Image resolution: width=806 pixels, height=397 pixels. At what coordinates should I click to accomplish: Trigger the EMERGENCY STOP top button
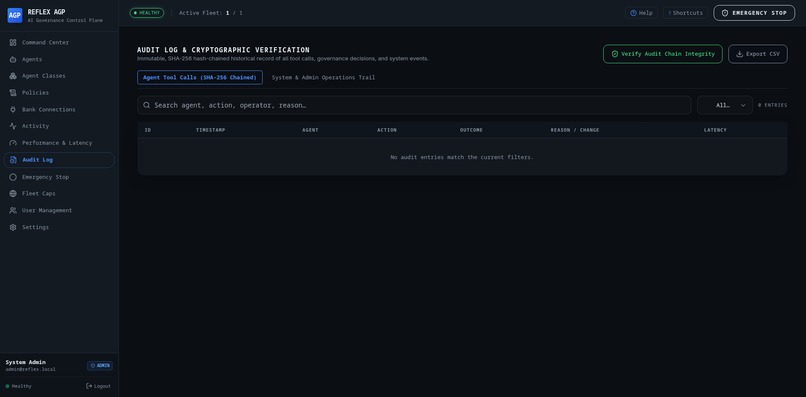pyautogui.click(x=754, y=13)
